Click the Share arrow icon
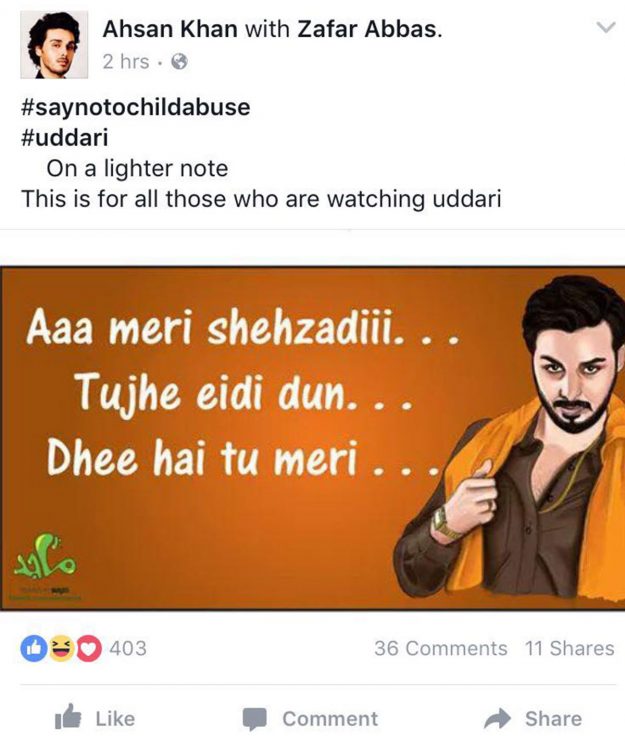 [x=498, y=718]
